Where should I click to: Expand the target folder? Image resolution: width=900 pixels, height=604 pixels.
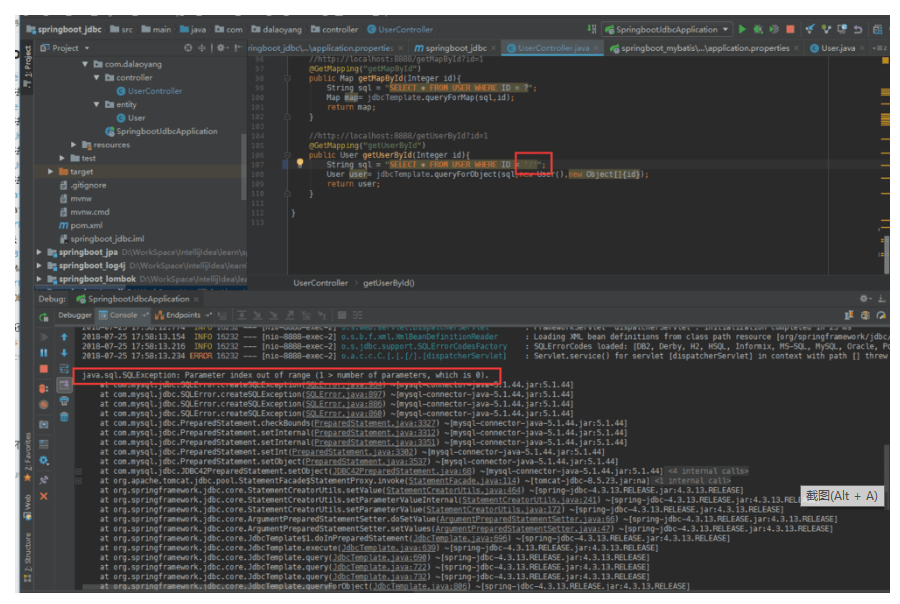51,172
